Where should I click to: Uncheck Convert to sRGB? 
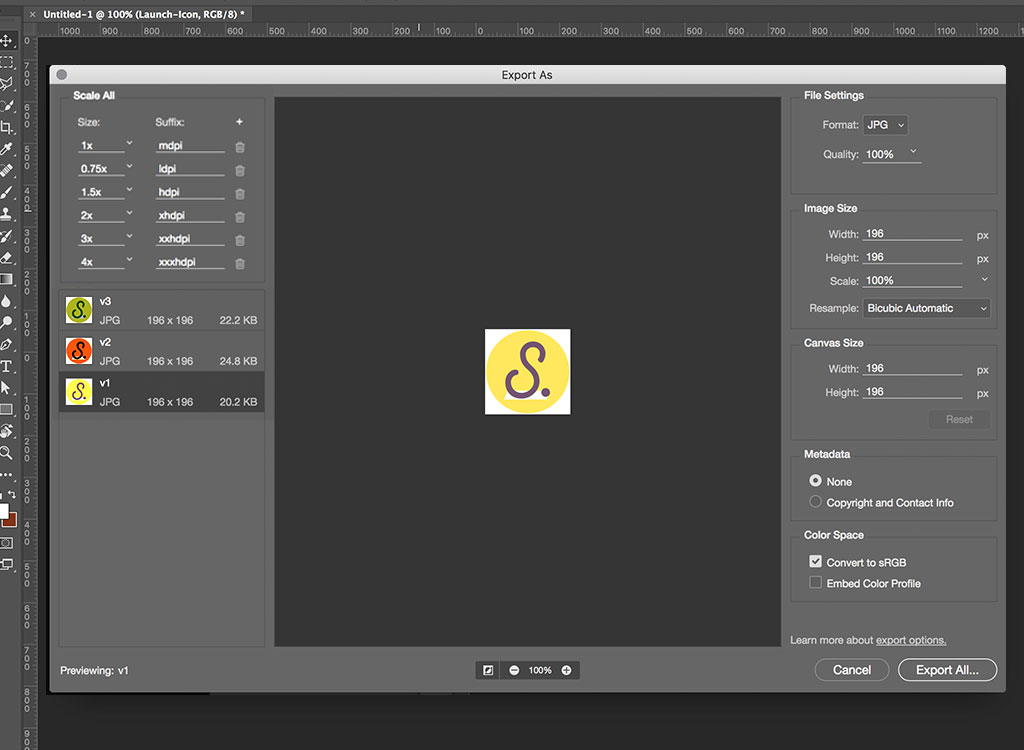coord(816,562)
